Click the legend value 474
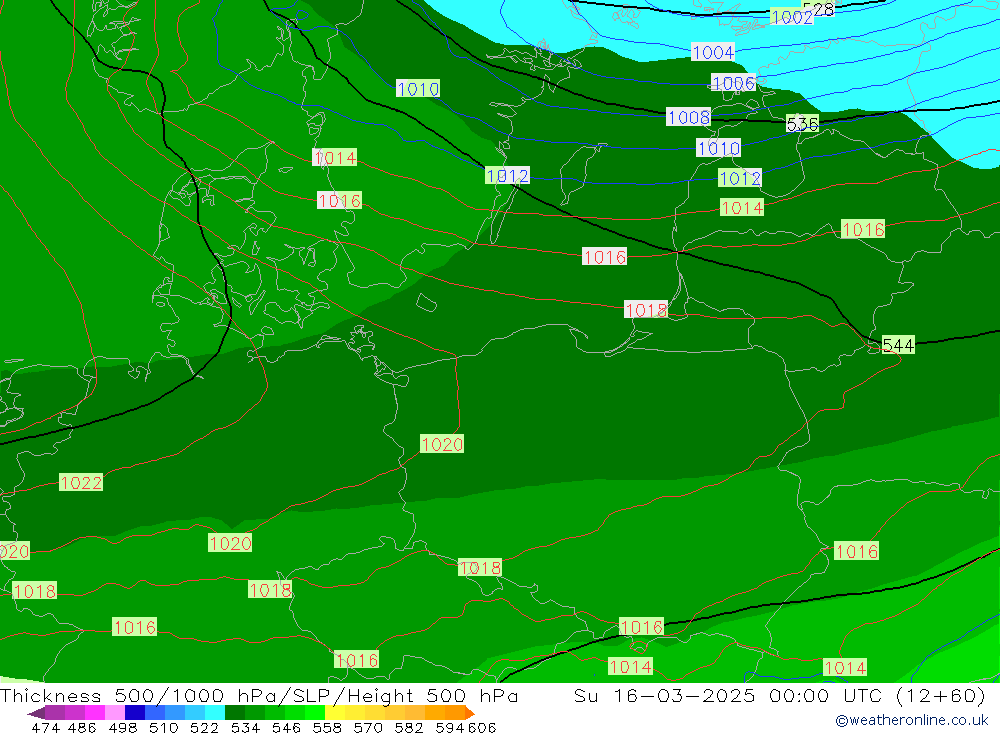The width and height of the screenshot is (1000, 733). [x=45, y=727]
